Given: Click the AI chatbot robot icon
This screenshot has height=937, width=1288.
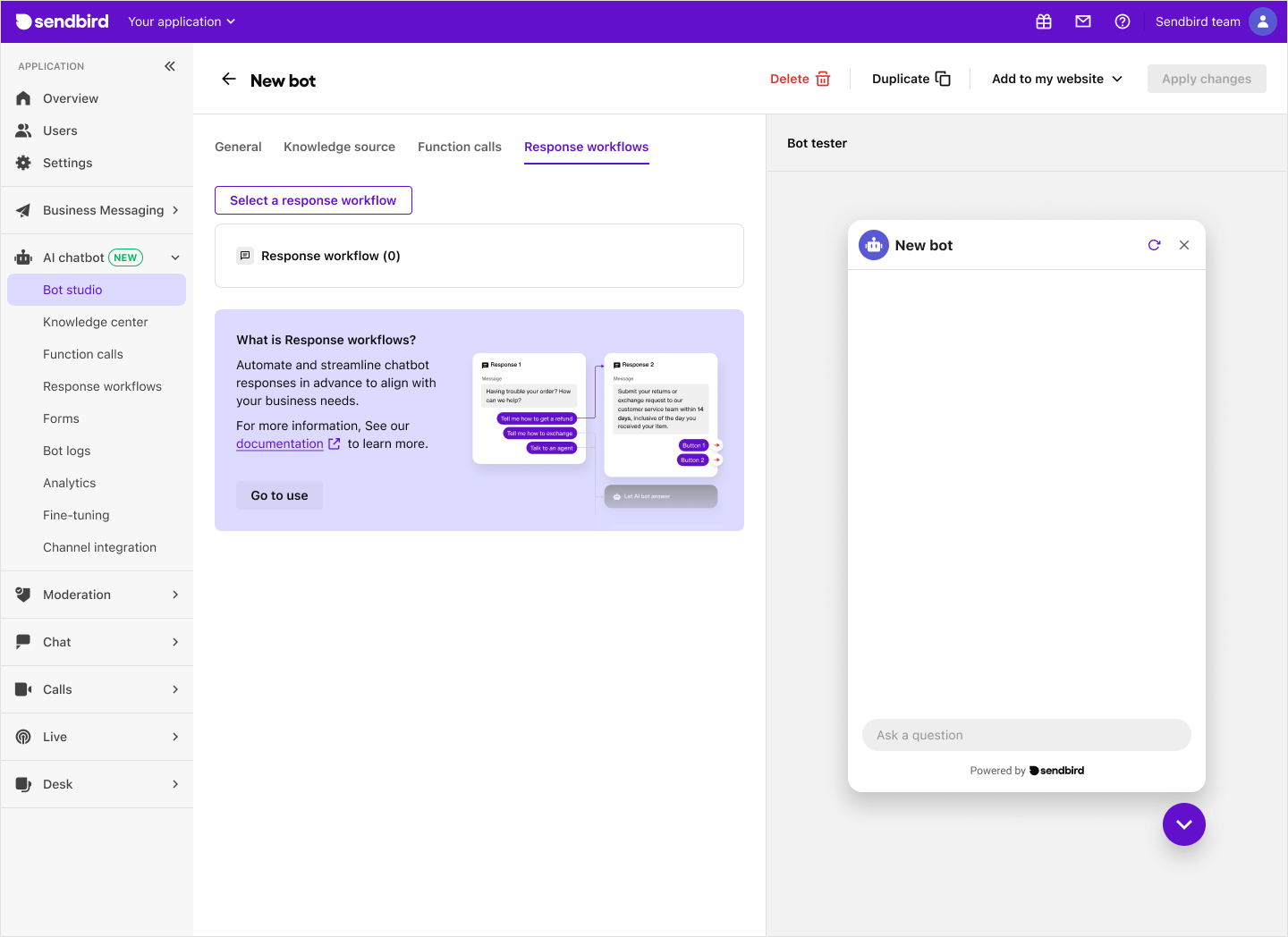Looking at the screenshot, I should point(23,257).
